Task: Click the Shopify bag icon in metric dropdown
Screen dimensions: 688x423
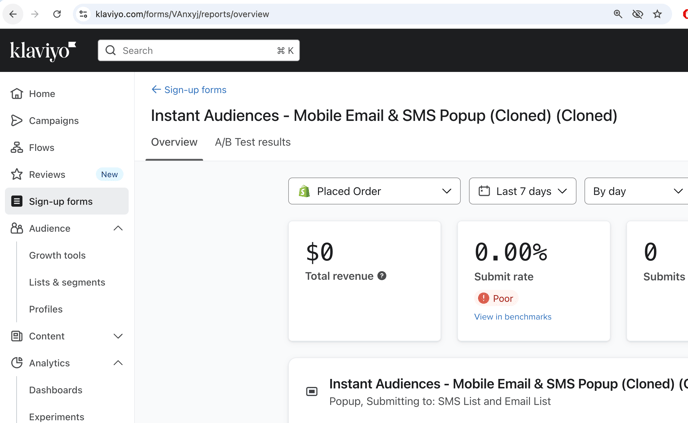Action: (304, 191)
